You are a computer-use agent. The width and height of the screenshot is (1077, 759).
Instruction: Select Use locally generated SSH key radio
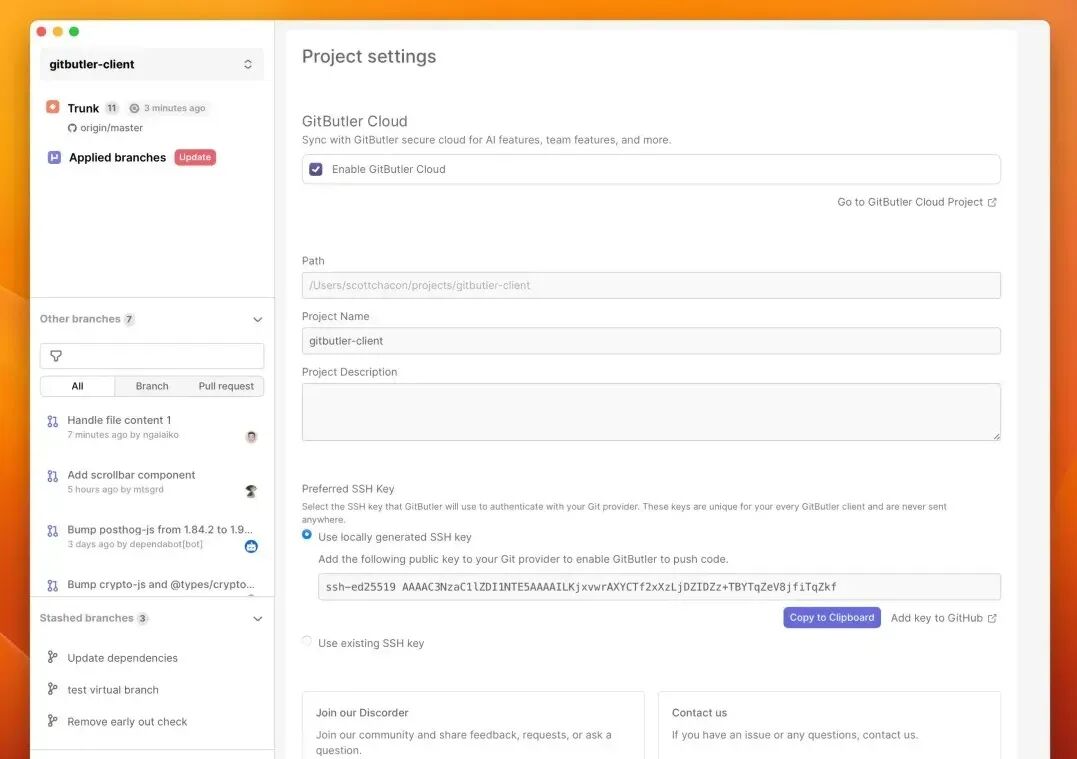[307, 534]
